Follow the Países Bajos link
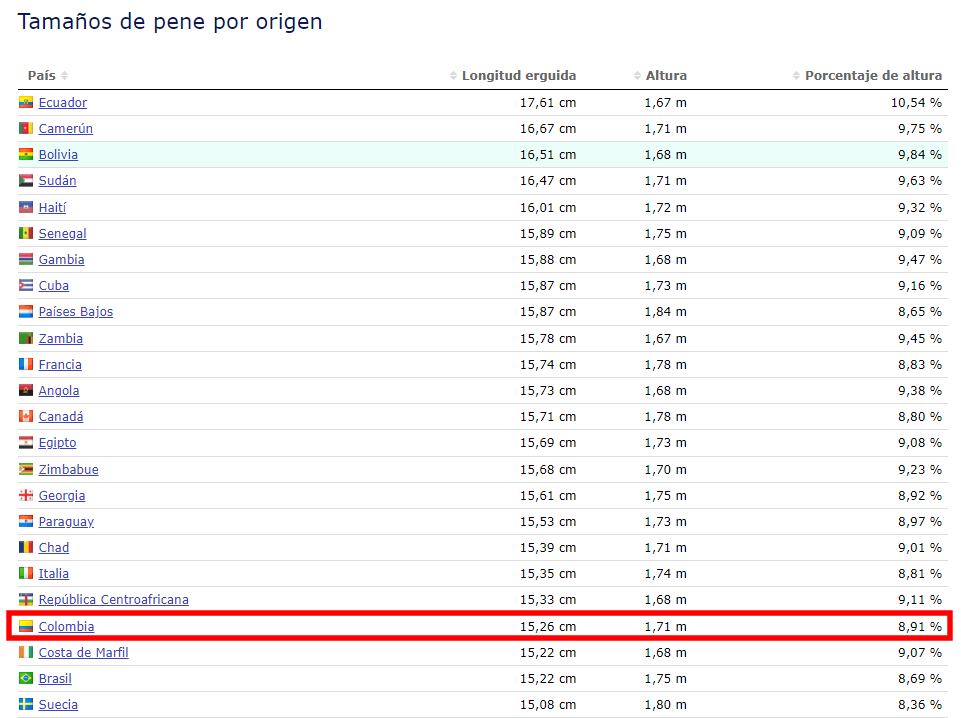Screen dimensions: 961x718 76,312
